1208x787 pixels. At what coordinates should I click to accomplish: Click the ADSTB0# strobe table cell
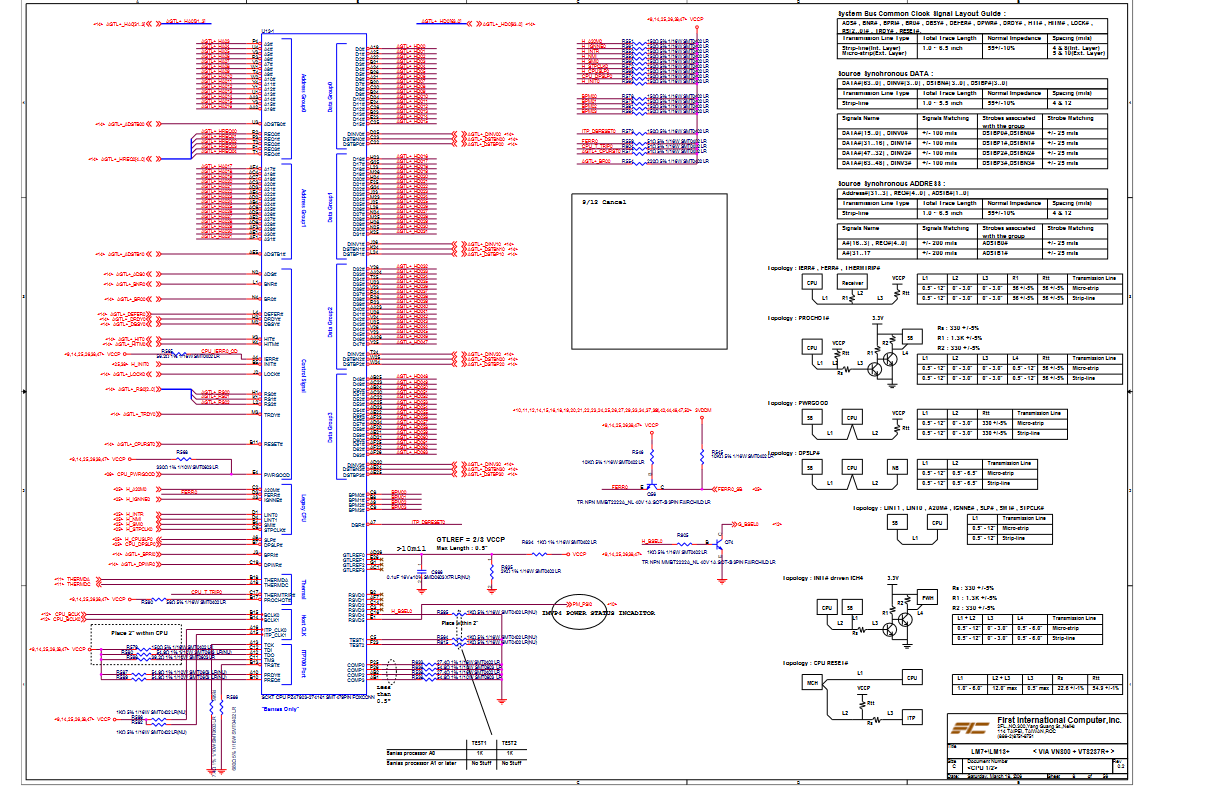coord(1011,242)
